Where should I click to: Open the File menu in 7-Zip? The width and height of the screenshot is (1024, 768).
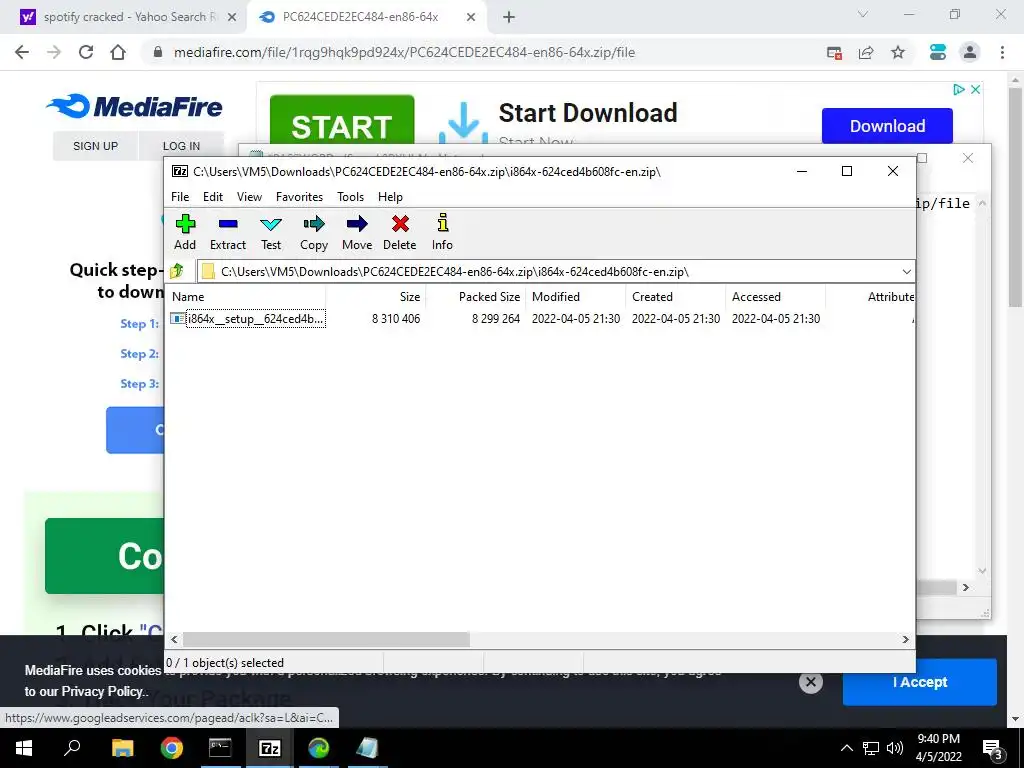180,197
